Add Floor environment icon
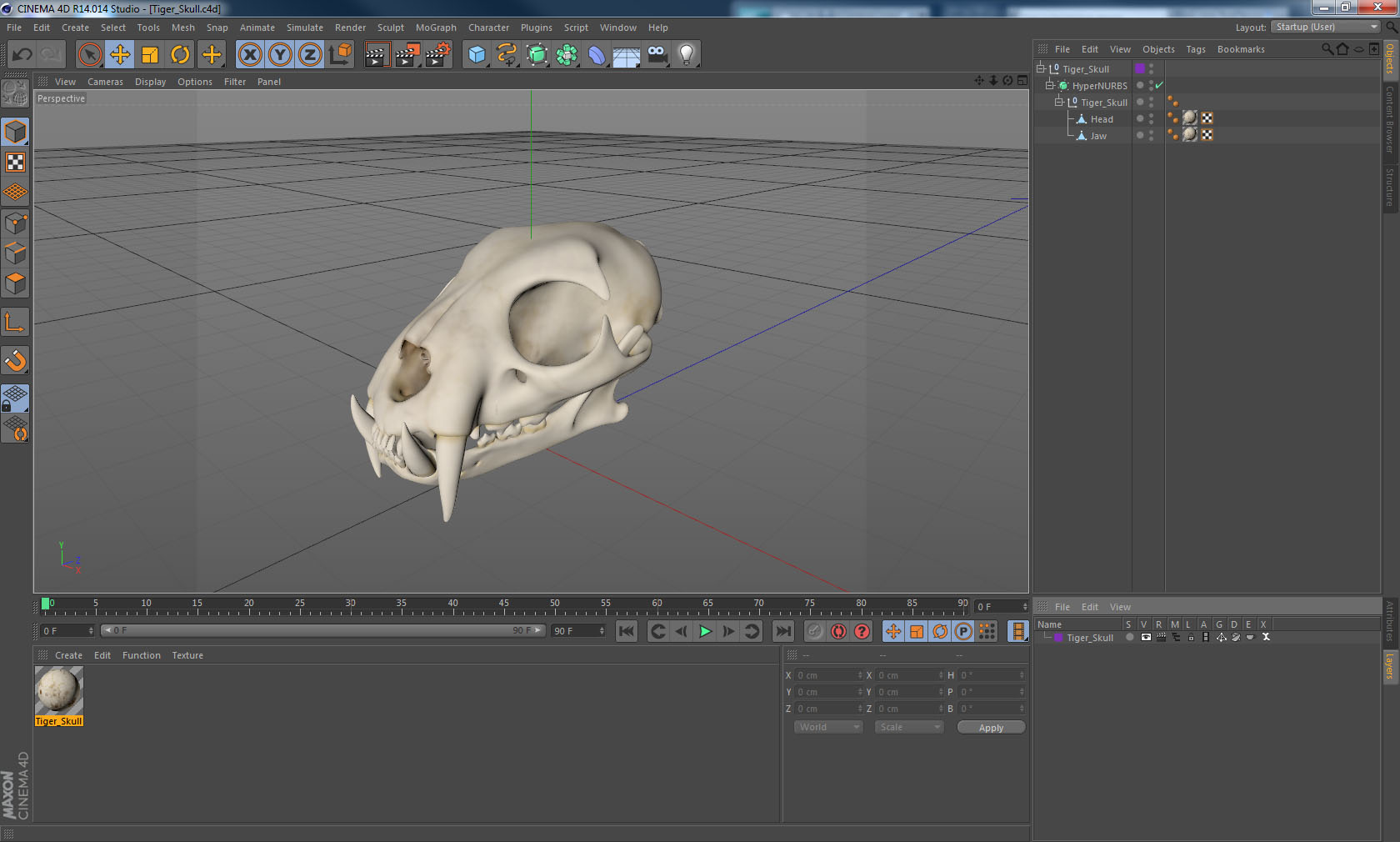Screen dimensions: 1400x842 tap(627, 55)
